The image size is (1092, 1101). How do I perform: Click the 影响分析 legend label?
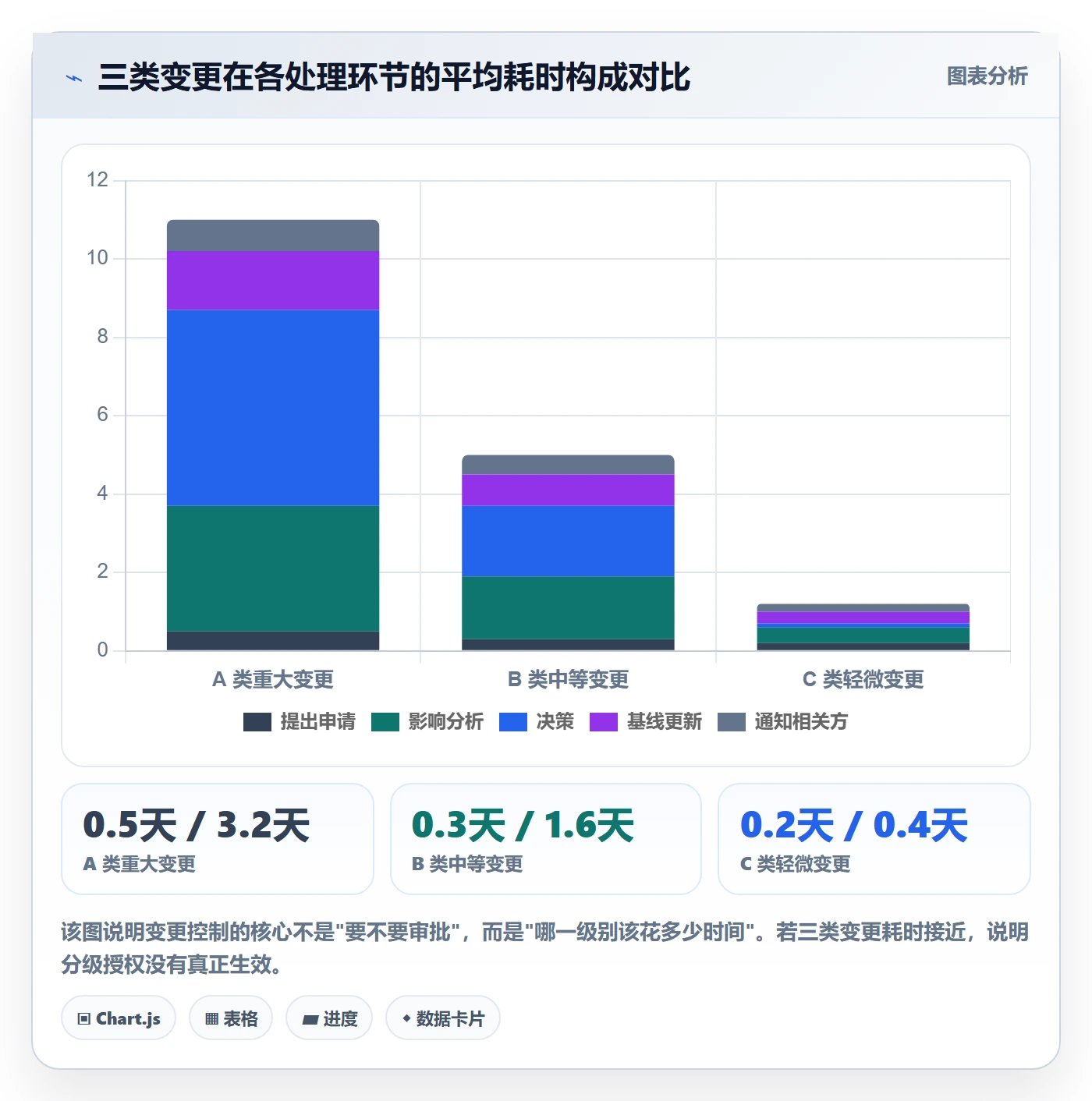click(x=446, y=722)
